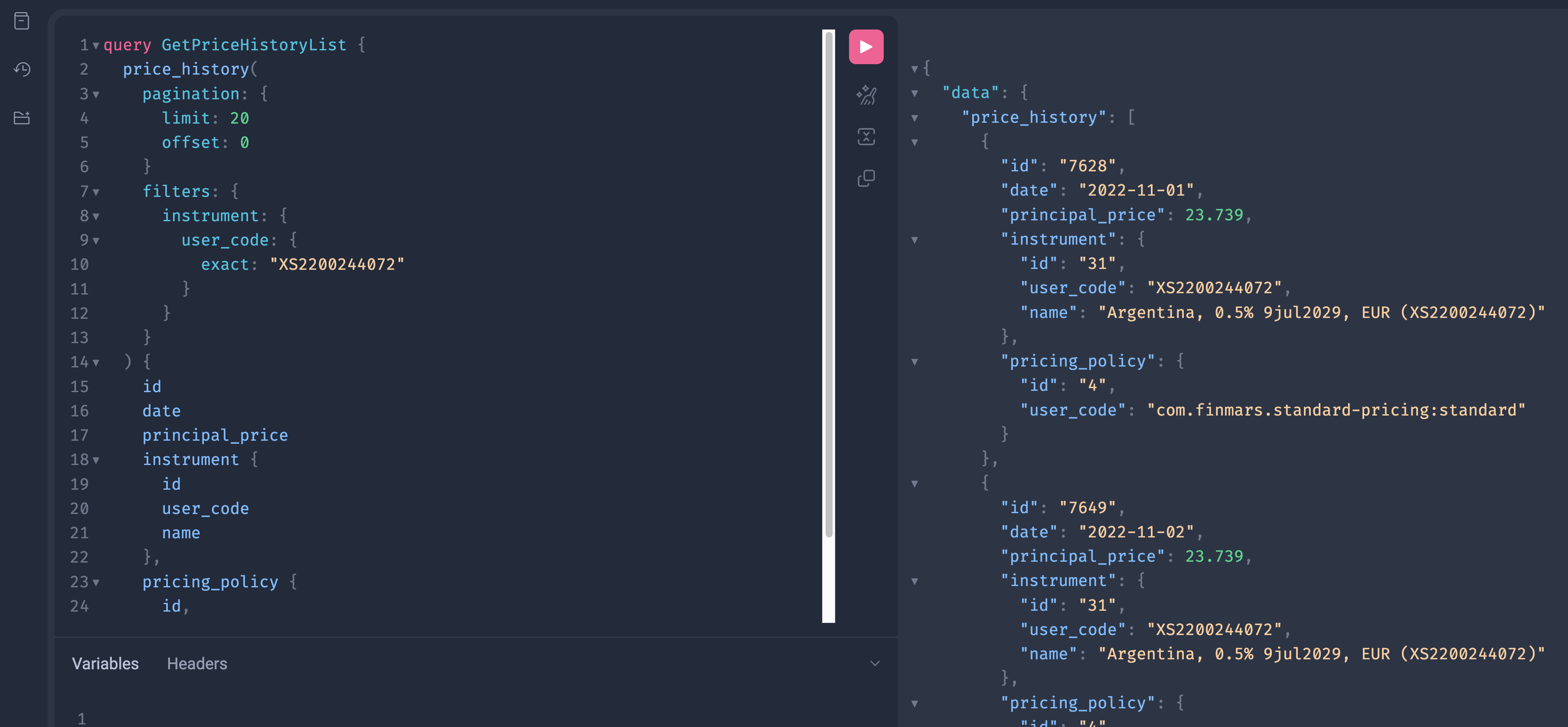This screenshot has width=1568, height=727.
Task: Click the prettify query icon
Action: pos(866,95)
